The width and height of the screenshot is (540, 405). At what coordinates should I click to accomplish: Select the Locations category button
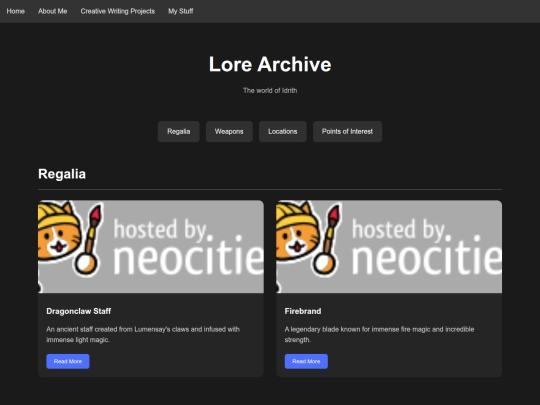point(283,132)
